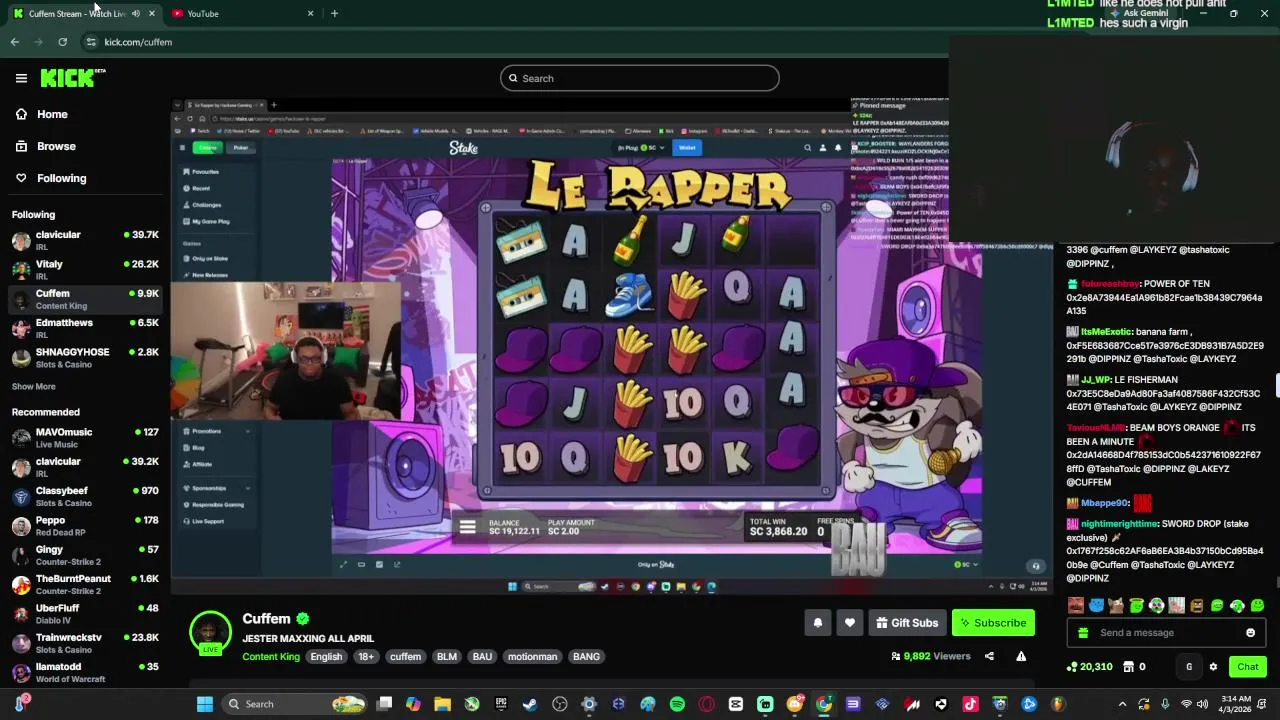1280x720 pixels.
Task: Click the green Subscribe button
Action: click(993, 623)
